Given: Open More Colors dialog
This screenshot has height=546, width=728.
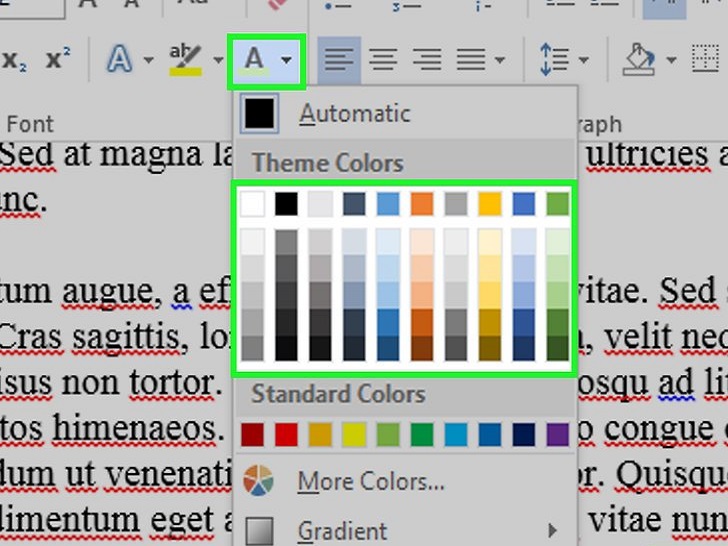Looking at the screenshot, I should coord(370,482).
